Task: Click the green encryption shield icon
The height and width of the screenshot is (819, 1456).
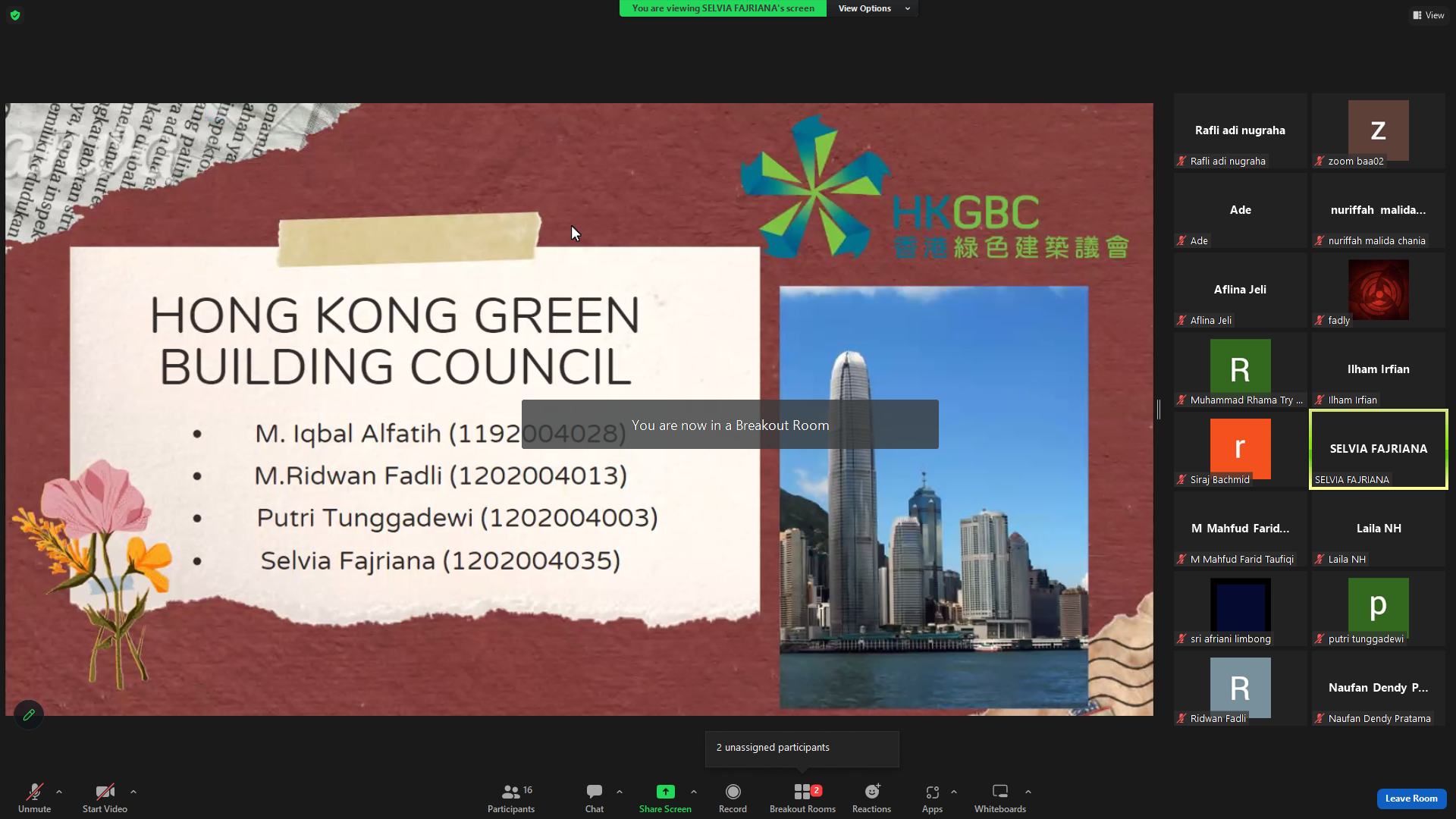Action: coord(15,15)
